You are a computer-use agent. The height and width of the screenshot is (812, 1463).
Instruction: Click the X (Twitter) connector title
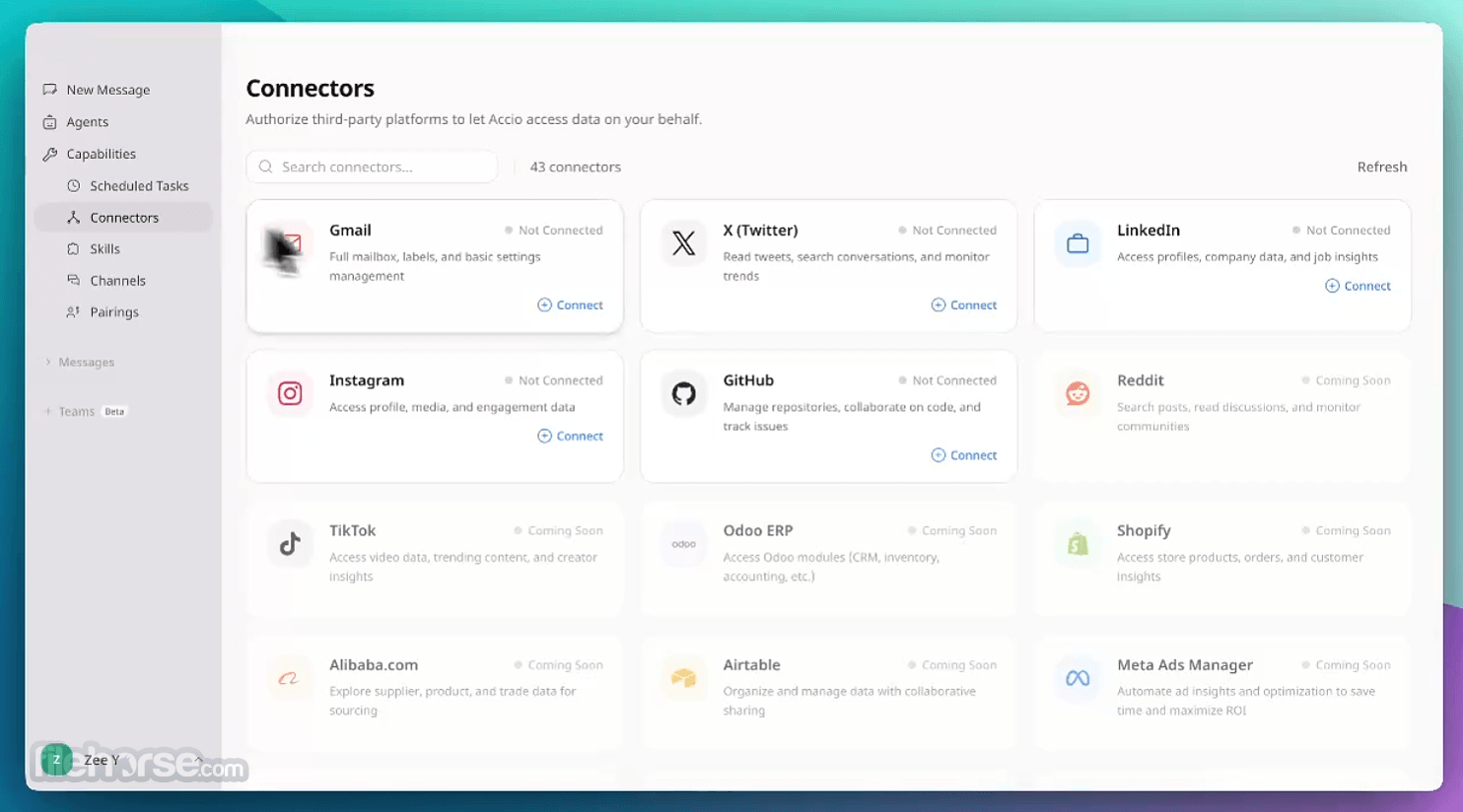760,231
